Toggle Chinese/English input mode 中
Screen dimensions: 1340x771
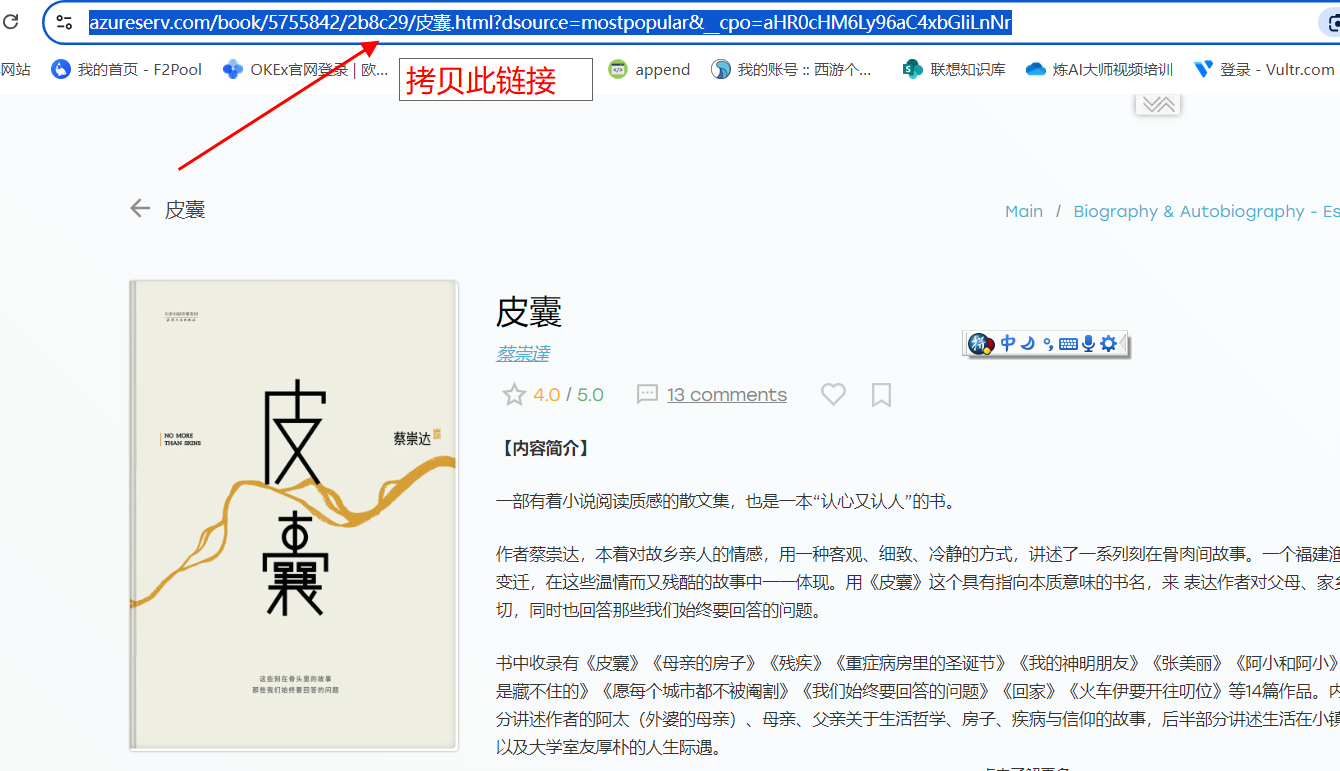coord(1008,343)
